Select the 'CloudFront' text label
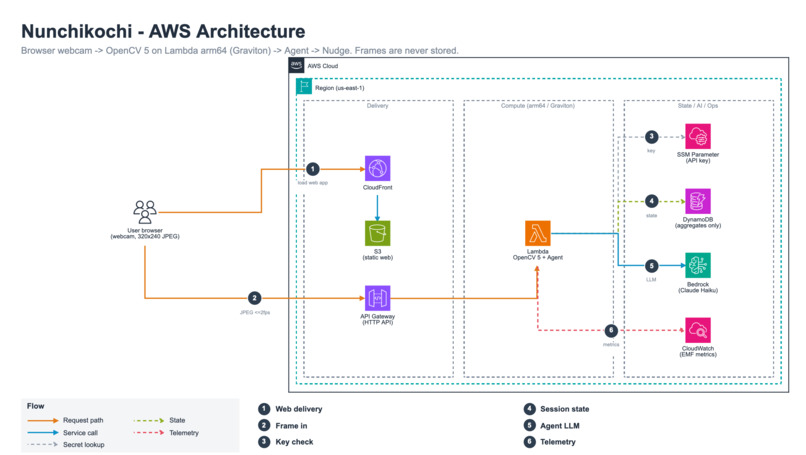 (x=377, y=188)
